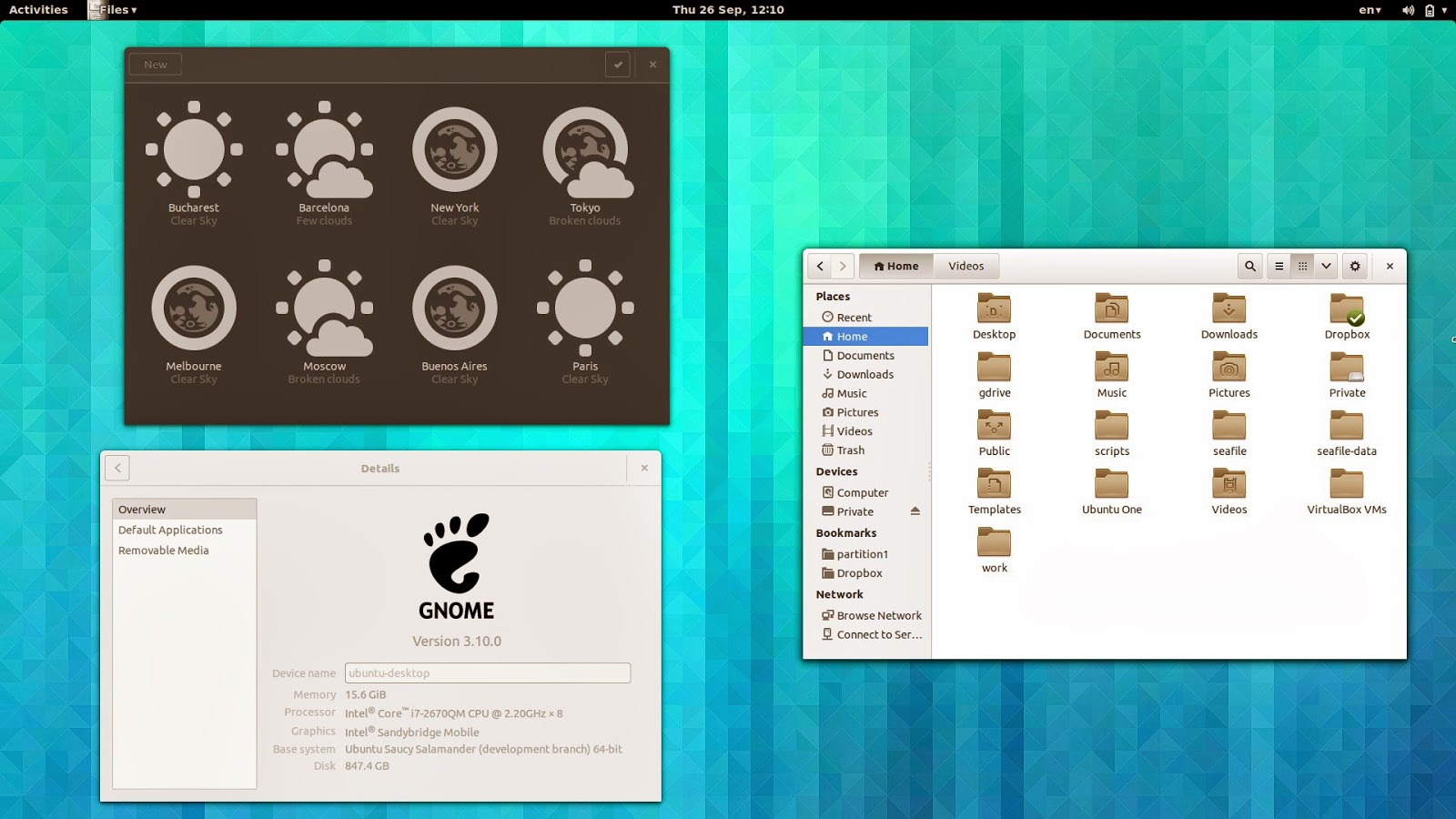Select Removable Media in Details sidebar
1456x819 pixels.
coord(164,551)
